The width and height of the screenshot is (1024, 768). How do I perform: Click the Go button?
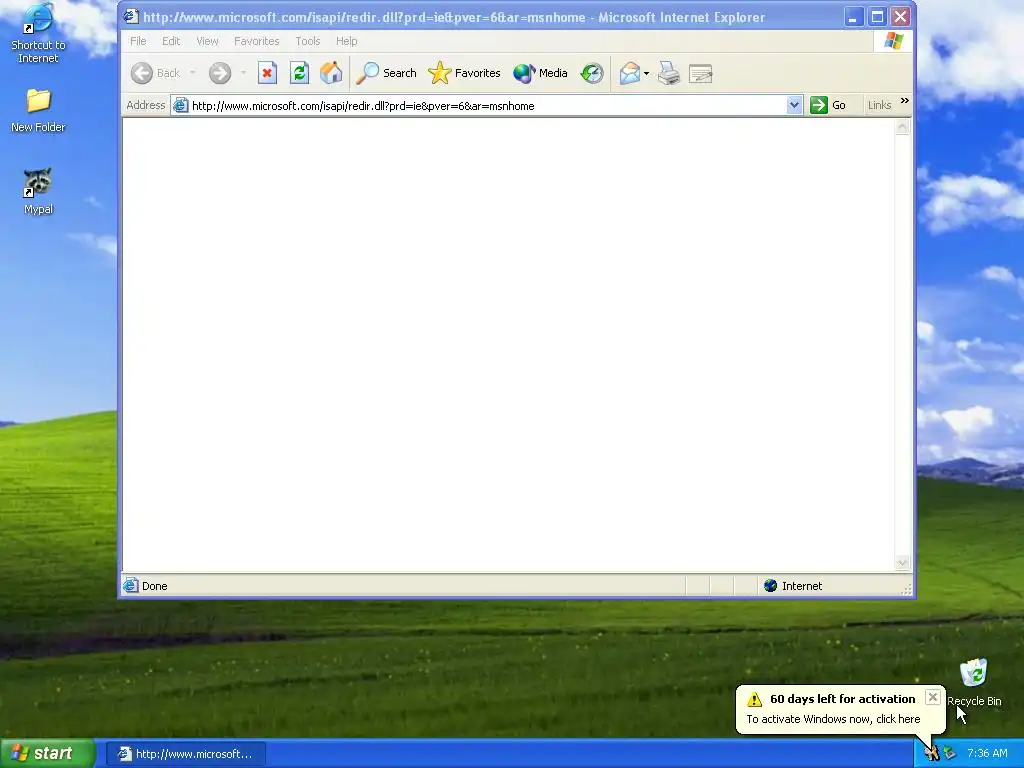tap(828, 105)
